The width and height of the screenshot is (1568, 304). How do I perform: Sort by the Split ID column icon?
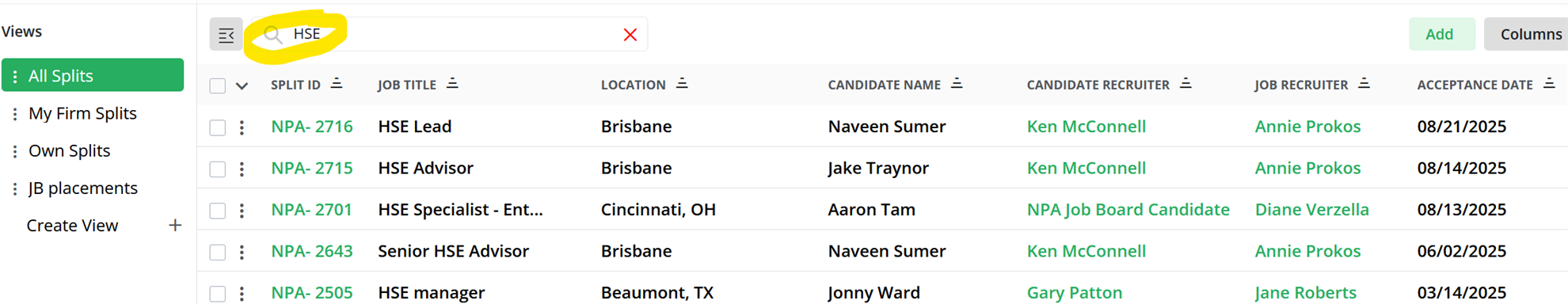click(x=337, y=83)
